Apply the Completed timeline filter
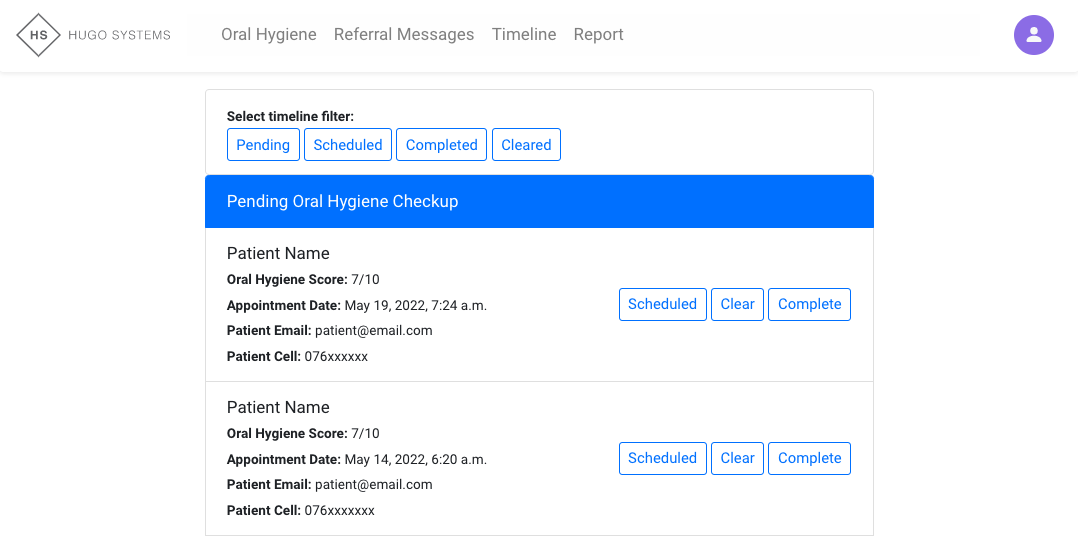The image size is (1078, 536). pyautogui.click(x=441, y=145)
